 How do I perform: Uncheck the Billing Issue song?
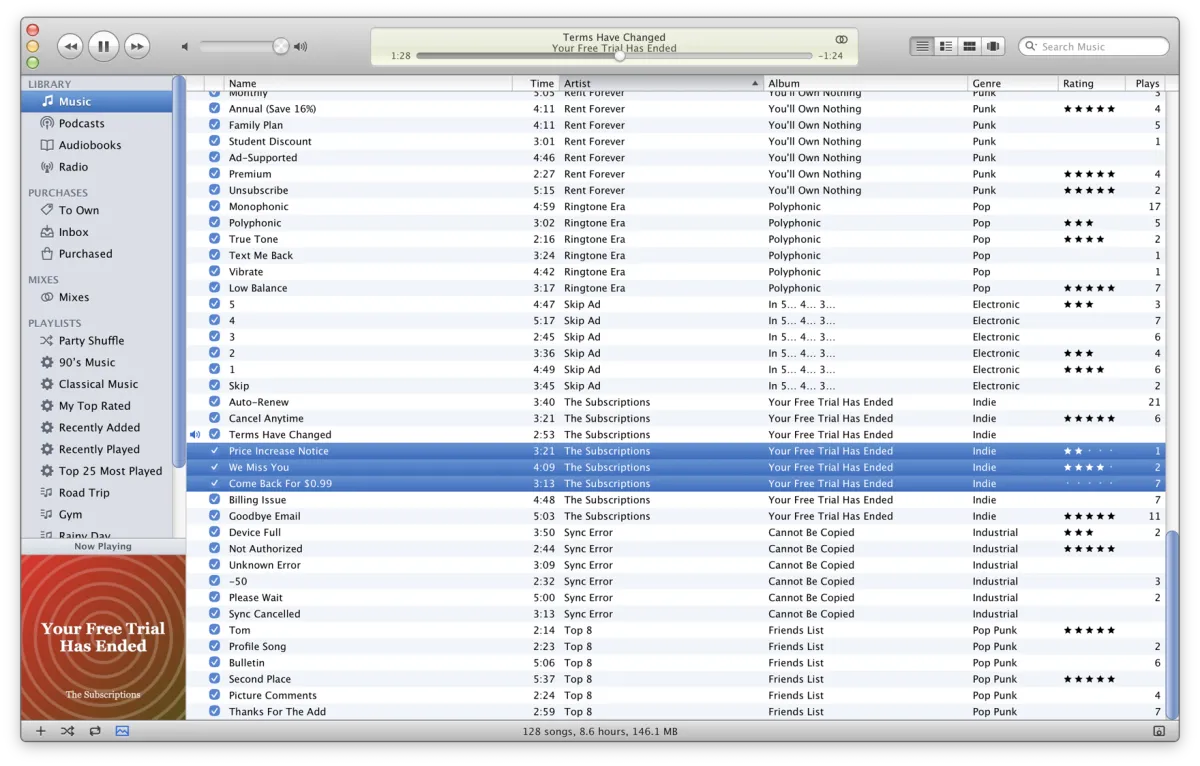click(214, 500)
